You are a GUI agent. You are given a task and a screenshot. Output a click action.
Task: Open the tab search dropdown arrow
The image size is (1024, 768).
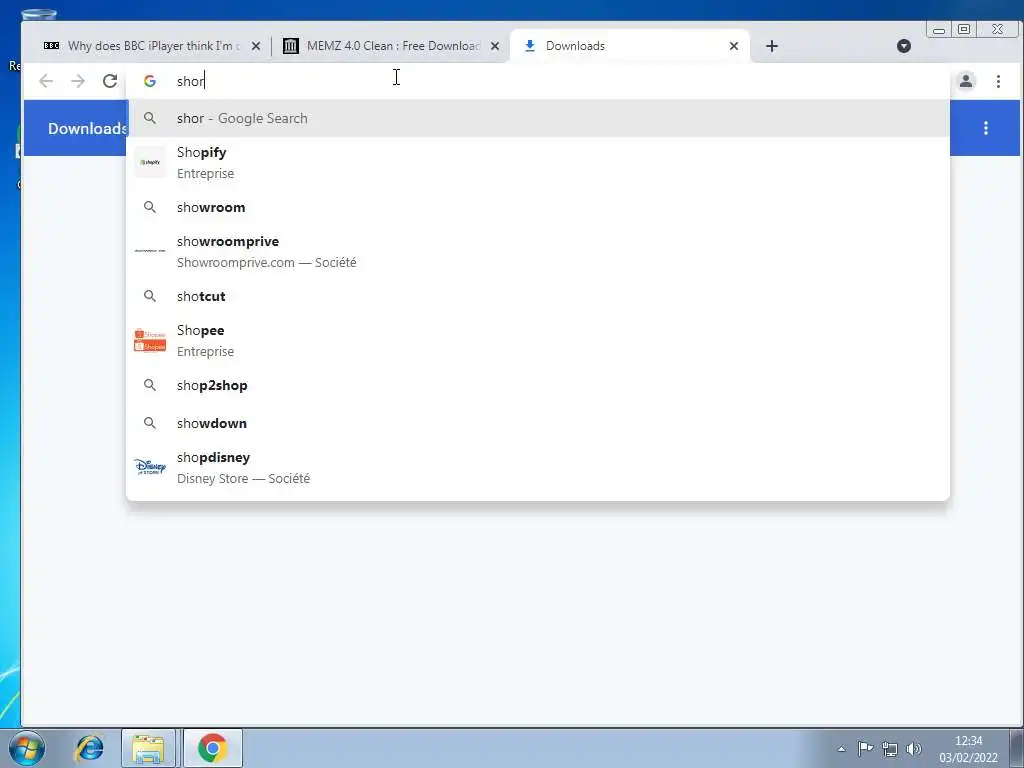(904, 46)
